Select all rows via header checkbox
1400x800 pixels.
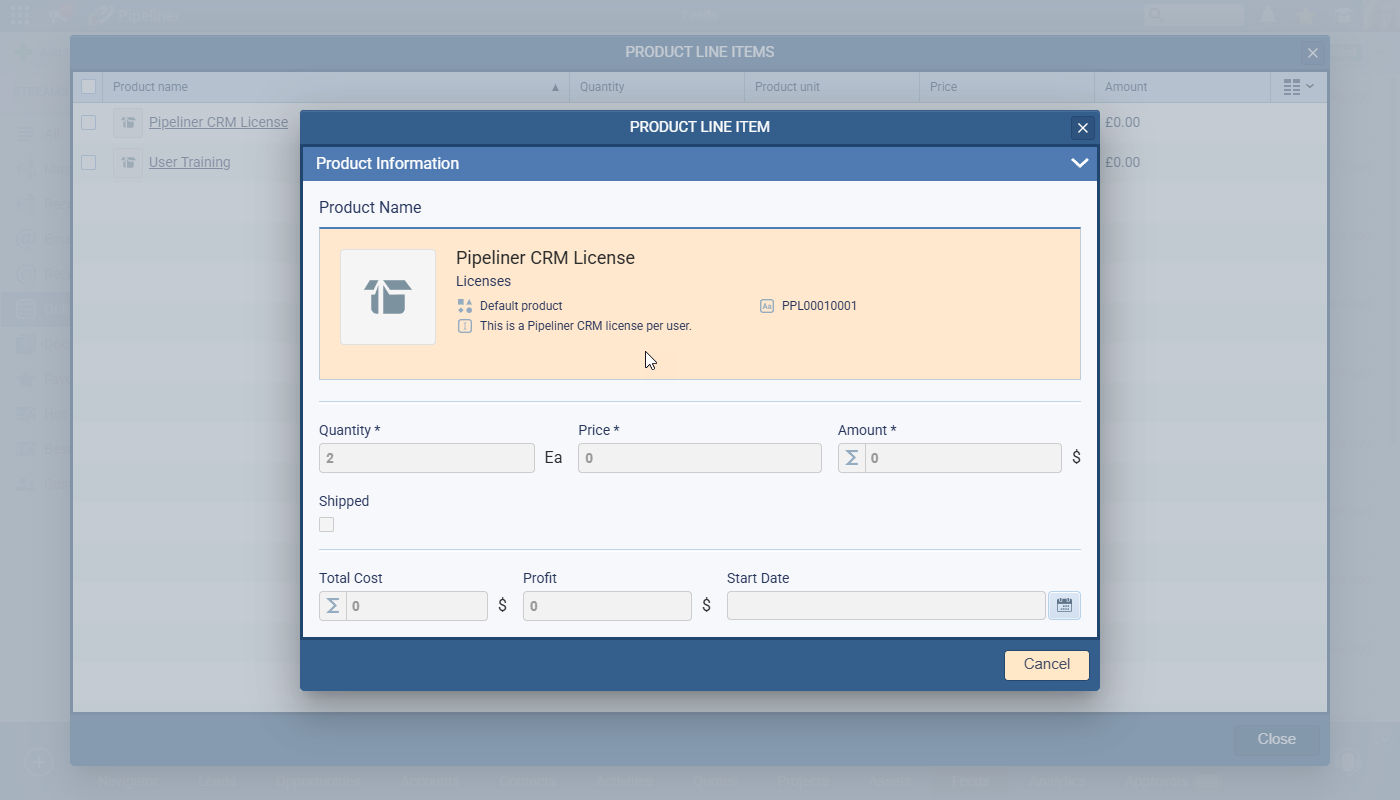point(89,87)
